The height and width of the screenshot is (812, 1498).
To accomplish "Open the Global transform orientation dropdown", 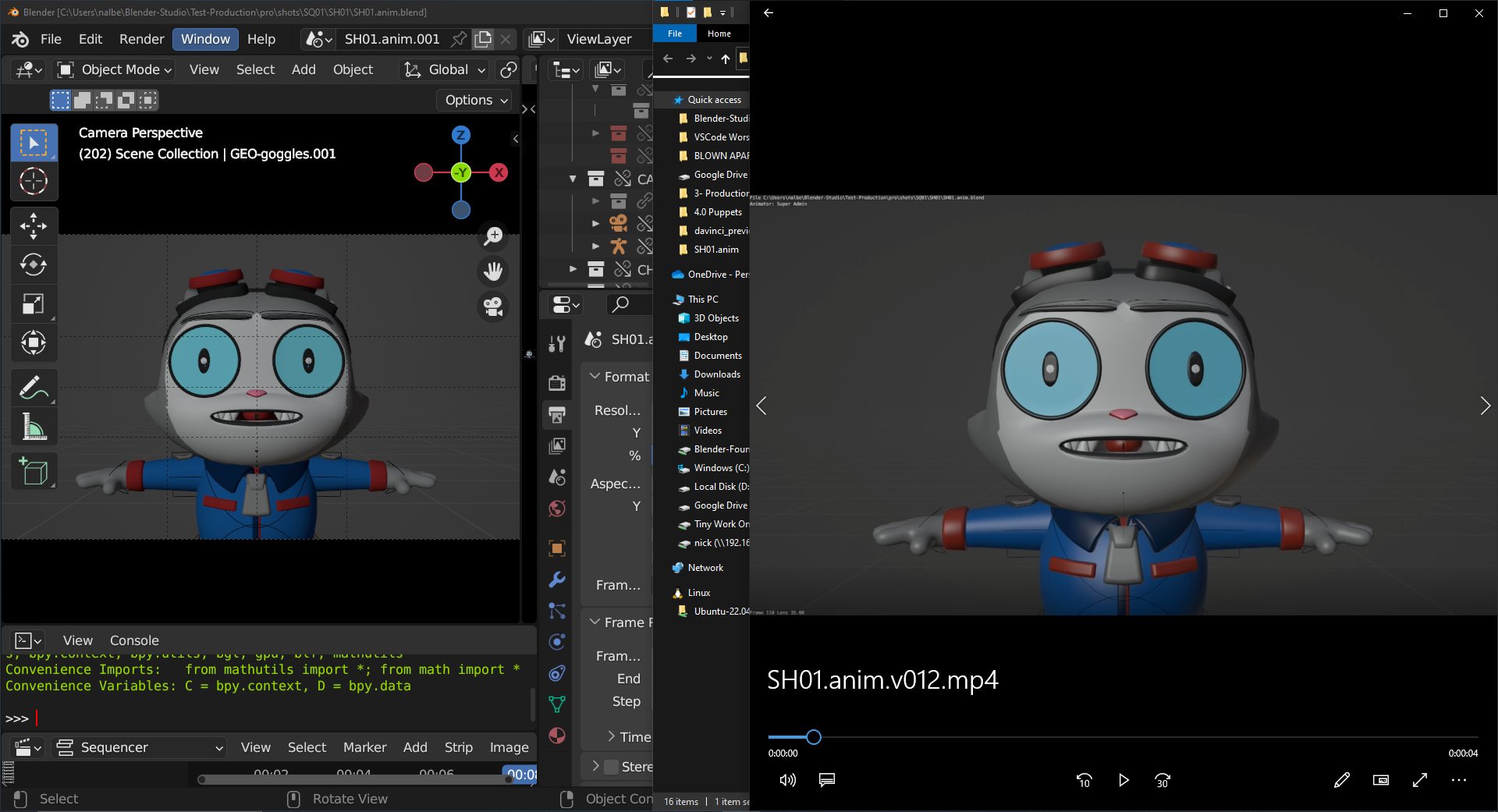I will point(444,69).
